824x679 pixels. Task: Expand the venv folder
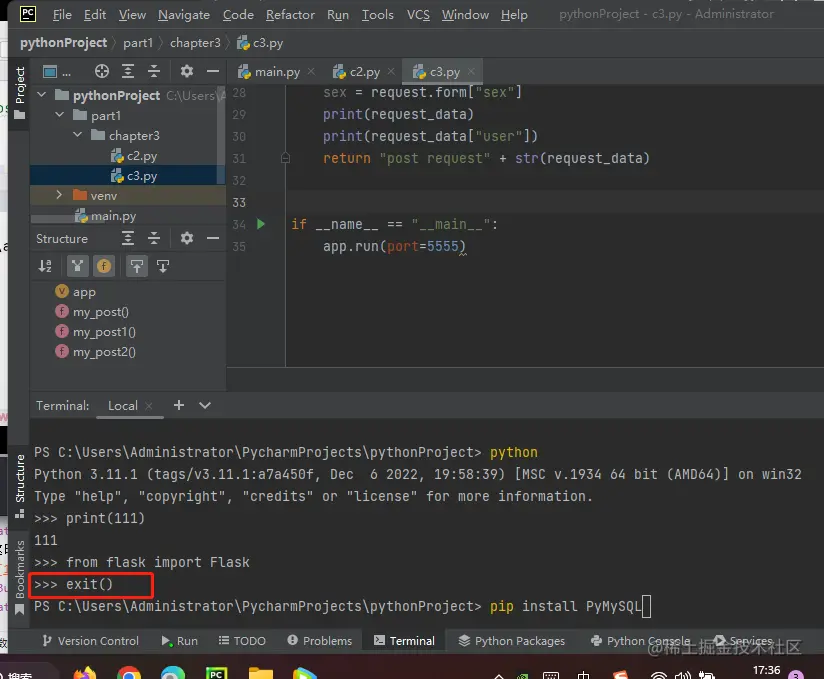click(x=59, y=195)
